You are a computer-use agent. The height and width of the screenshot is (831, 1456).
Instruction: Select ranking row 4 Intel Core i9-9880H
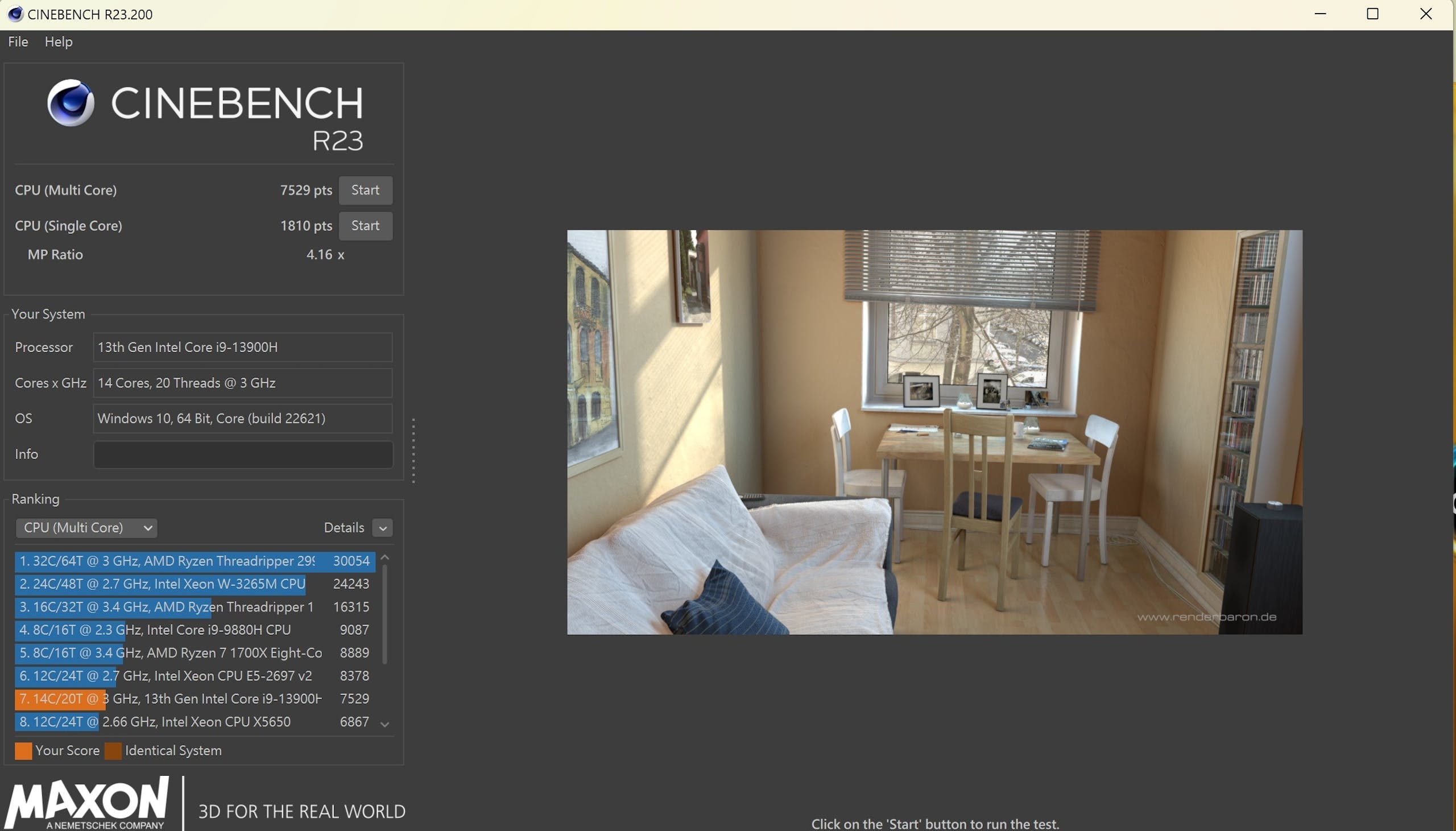point(195,630)
